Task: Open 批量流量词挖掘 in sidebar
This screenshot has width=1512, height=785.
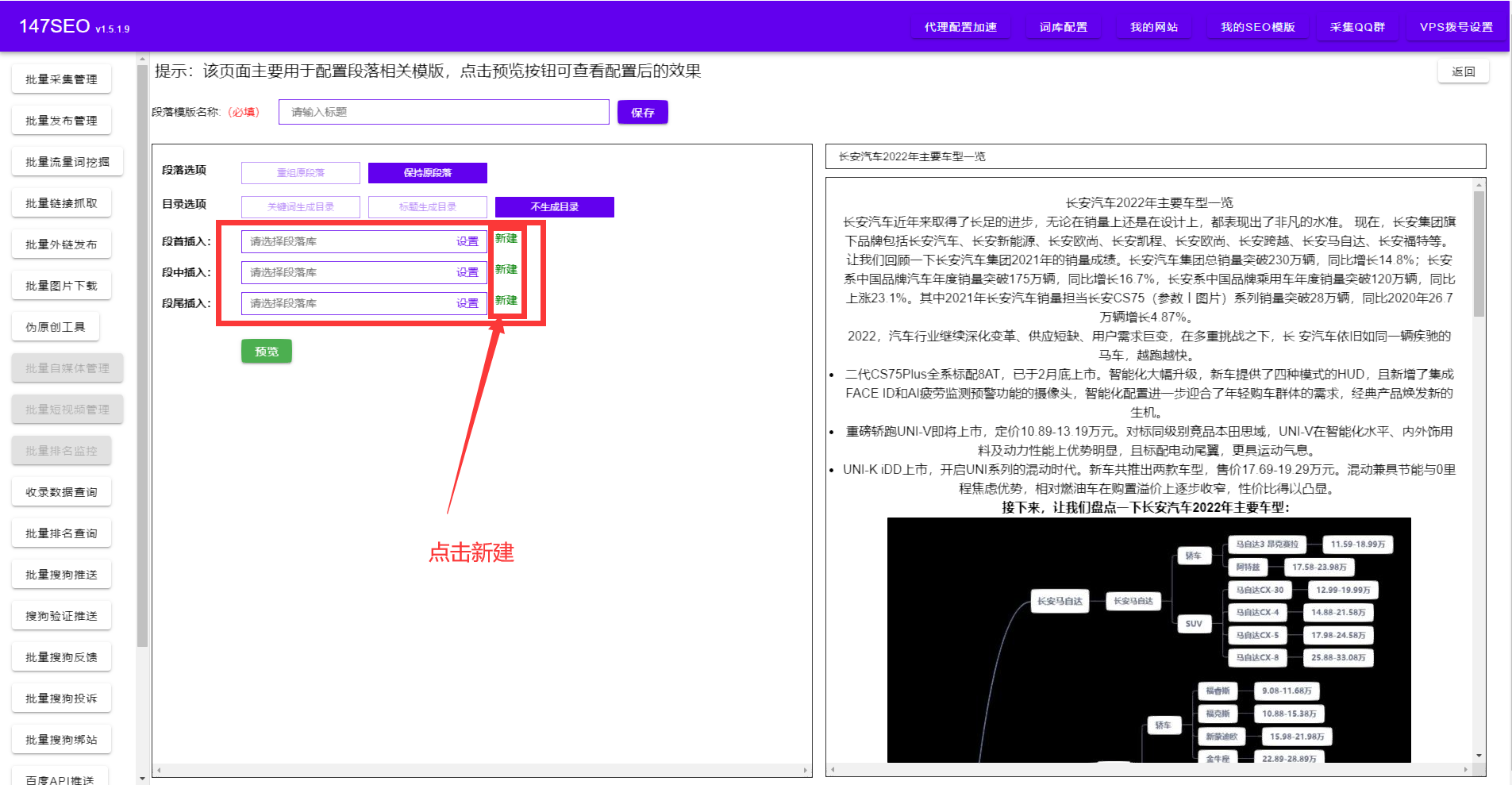Action: (x=67, y=162)
